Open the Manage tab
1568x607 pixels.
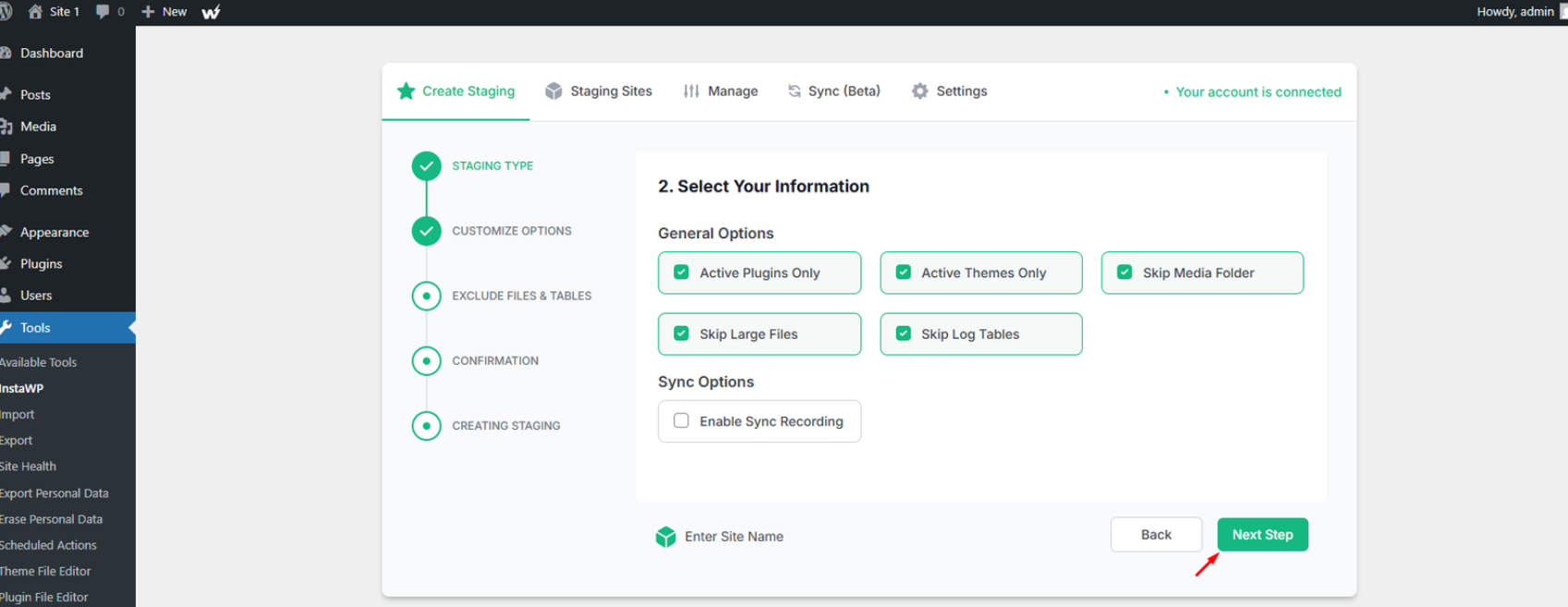coord(721,91)
